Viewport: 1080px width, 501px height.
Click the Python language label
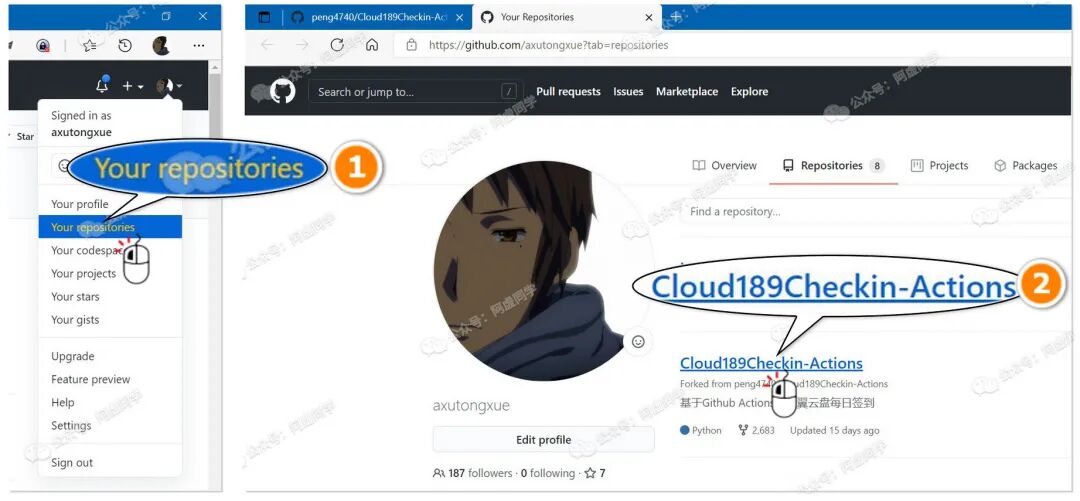point(700,430)
